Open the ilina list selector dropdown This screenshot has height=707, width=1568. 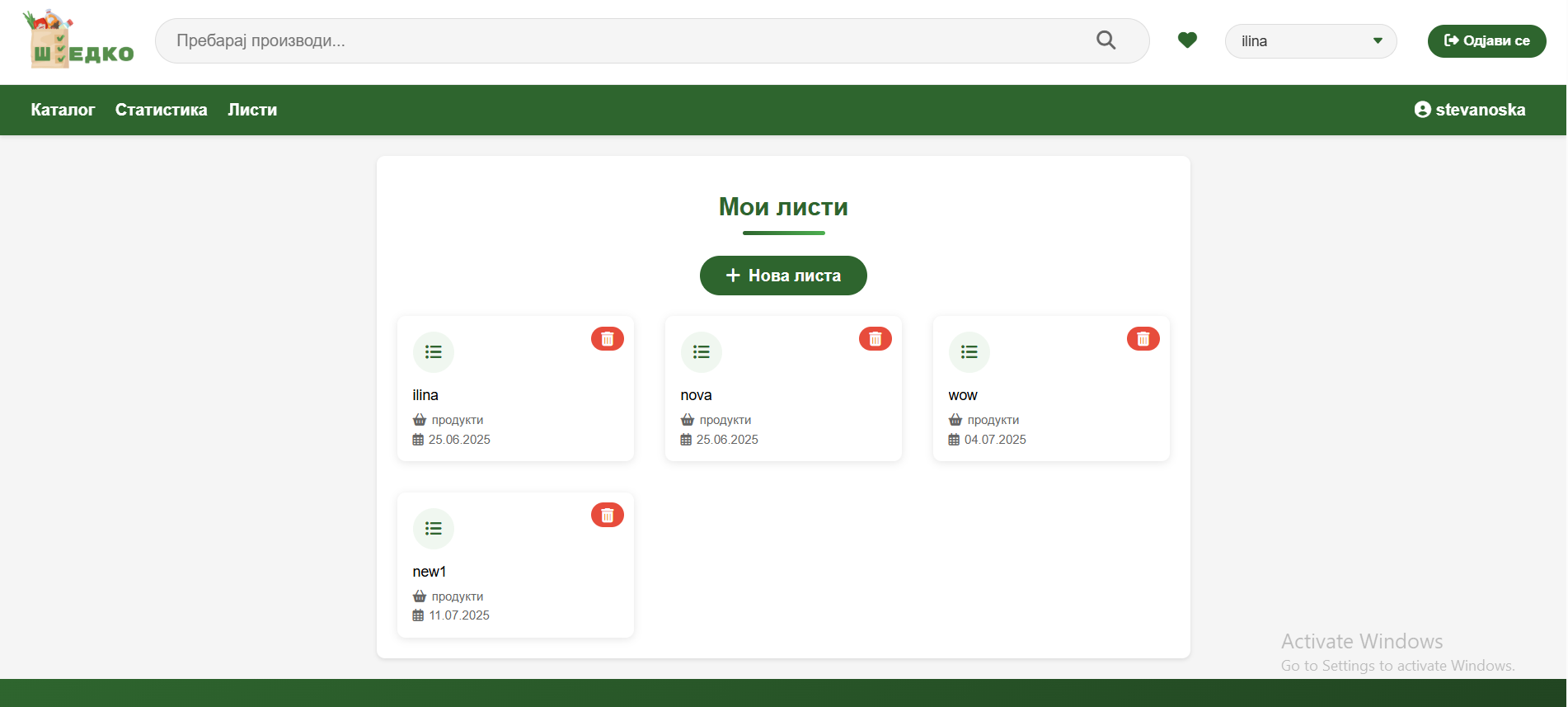1310,41
